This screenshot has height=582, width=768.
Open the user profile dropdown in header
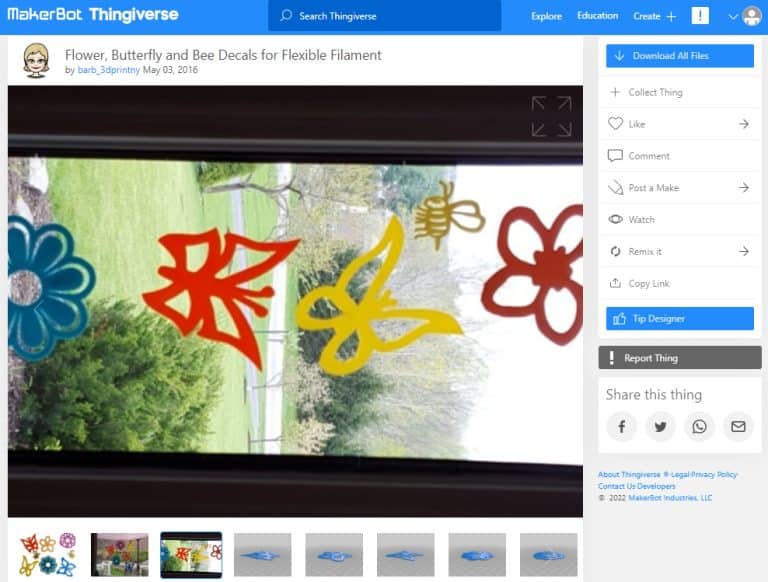click(x=745, y=16)
